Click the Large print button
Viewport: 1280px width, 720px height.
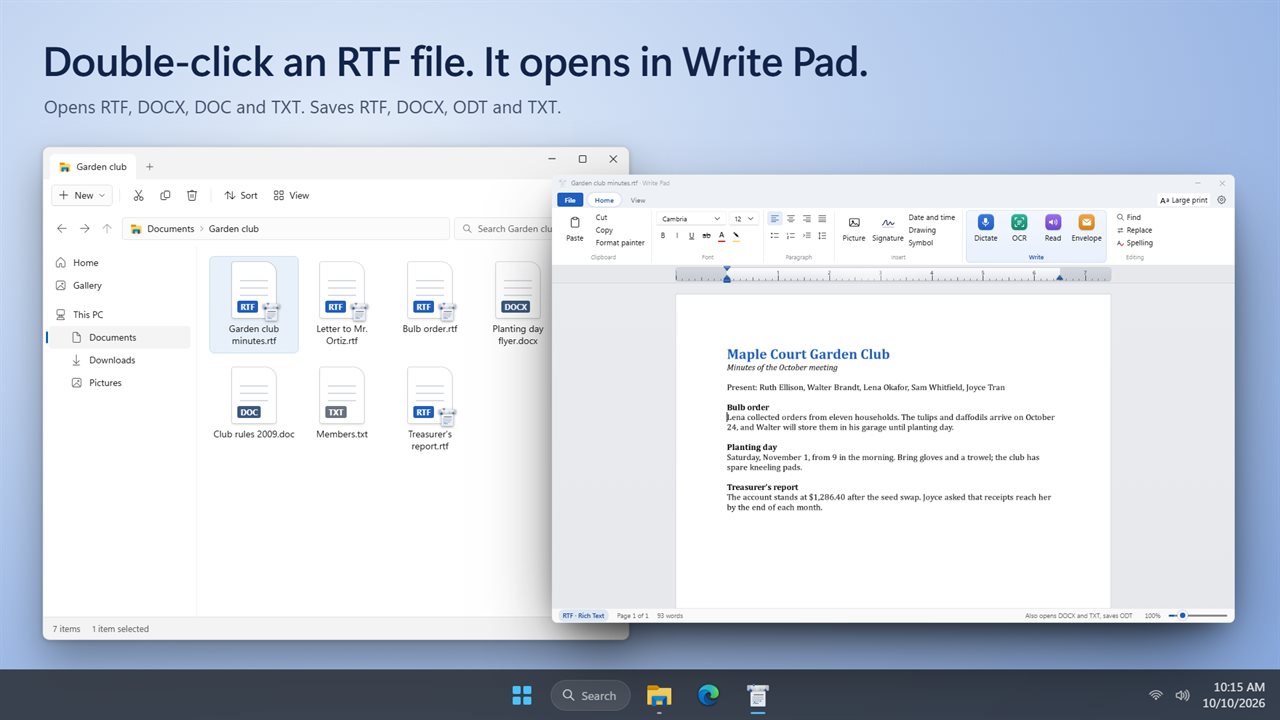[1183, 200]
